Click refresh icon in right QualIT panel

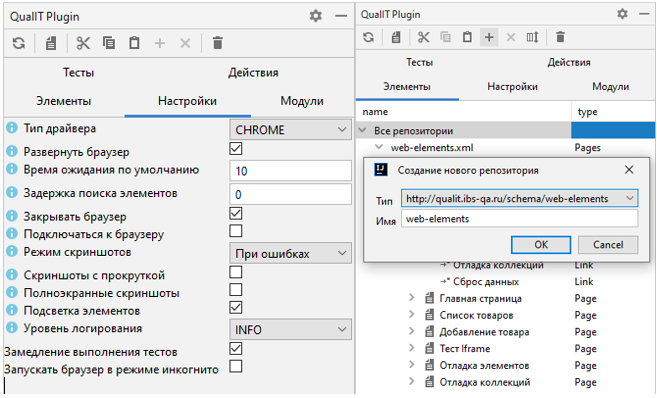point(368,37)
